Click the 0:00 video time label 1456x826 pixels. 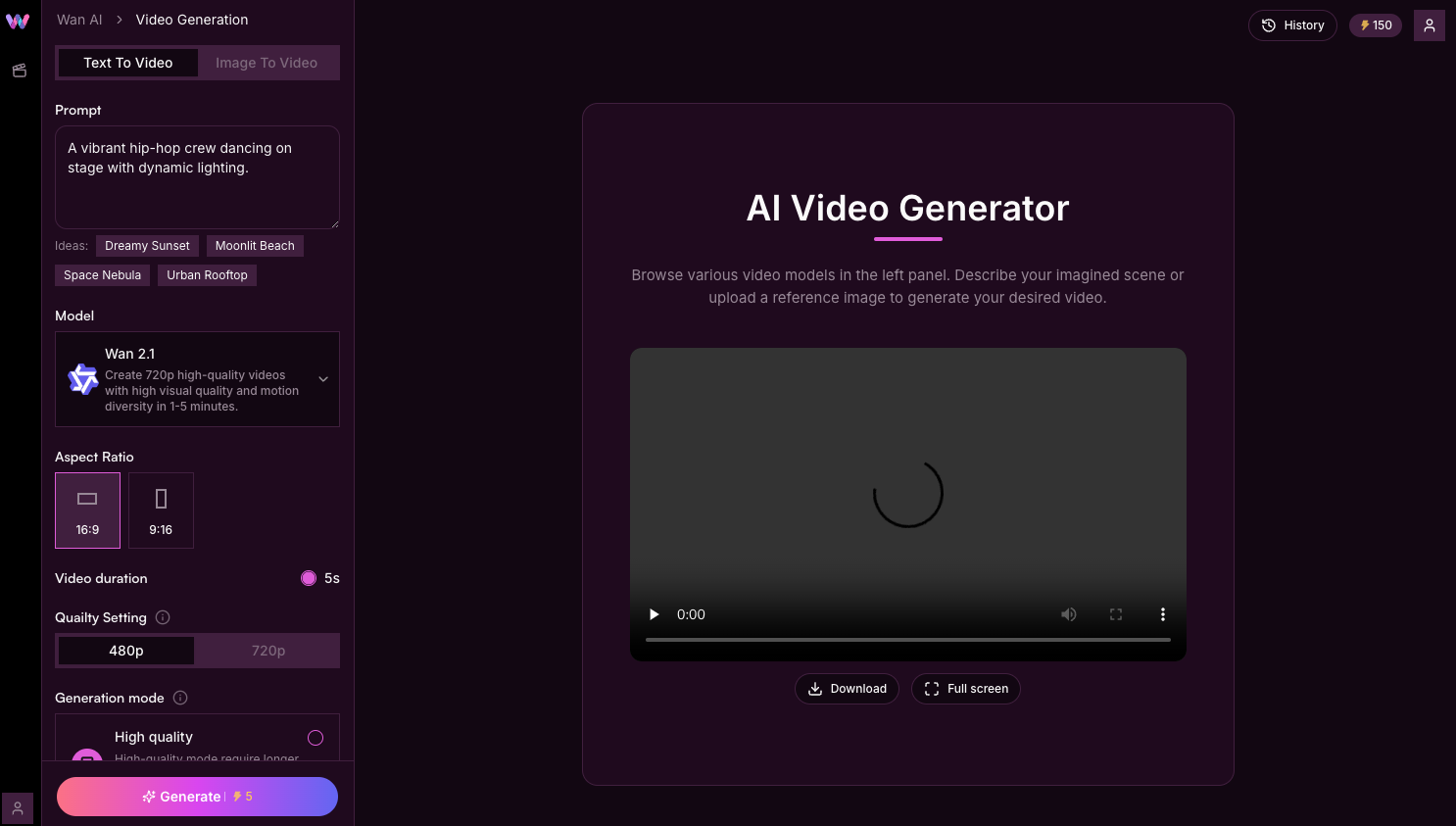point(691,614)
